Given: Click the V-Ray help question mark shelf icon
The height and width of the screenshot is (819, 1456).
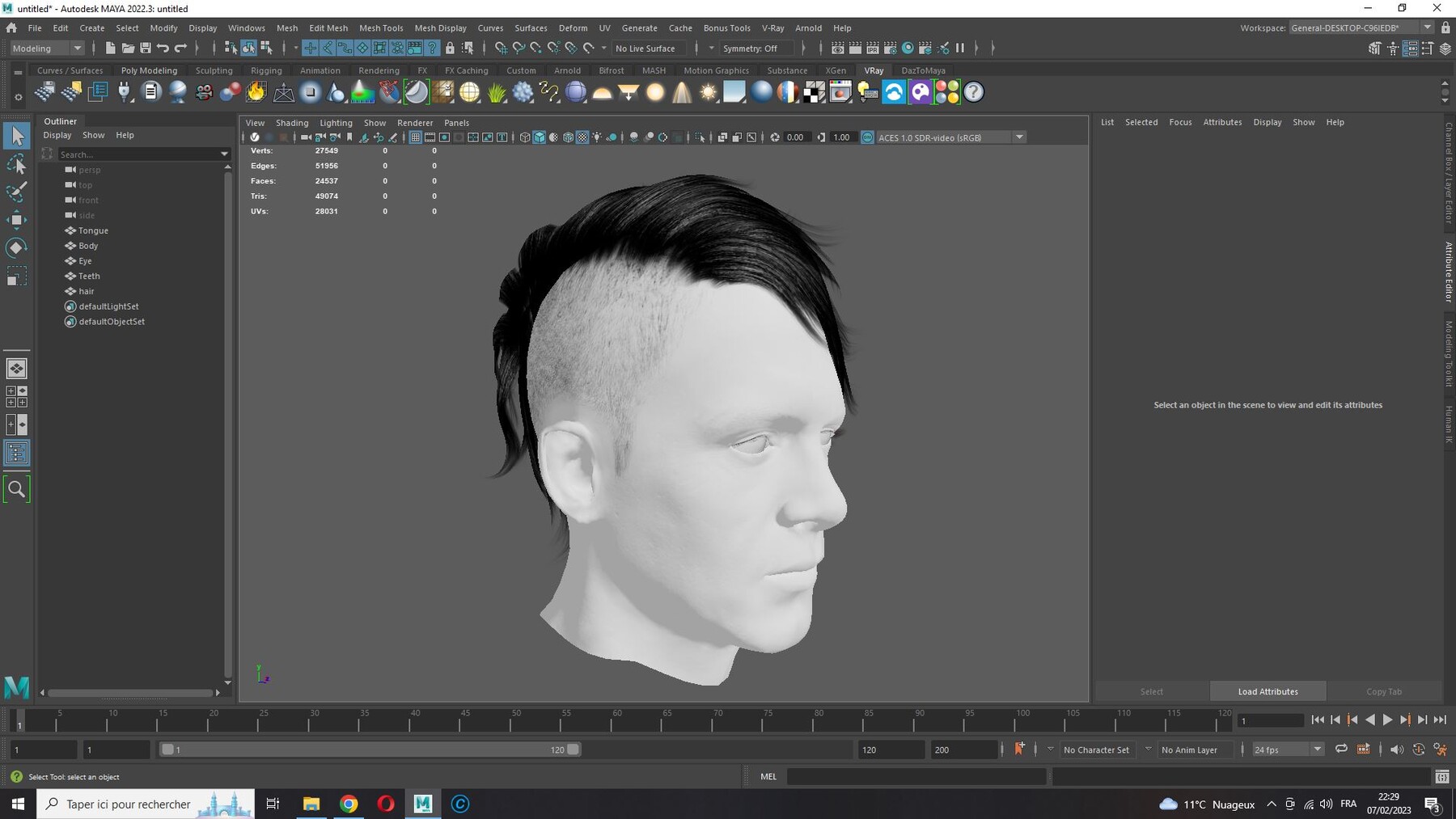Looking at the screenshot, I should [973, 92].
